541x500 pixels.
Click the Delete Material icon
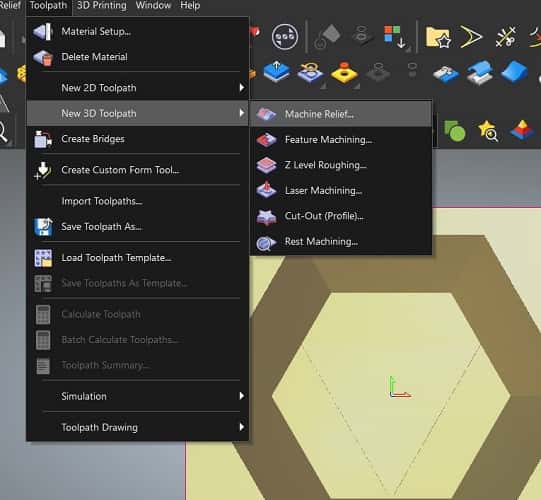[43, 57]
